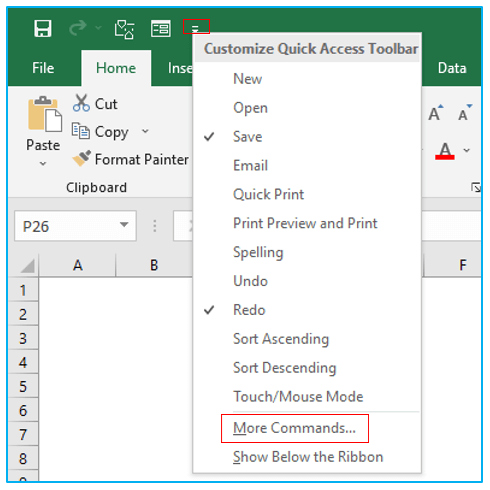Screen dimensions: 490x490
Task: Enable Sort Descending in the menu
Action: coord(307,368)
